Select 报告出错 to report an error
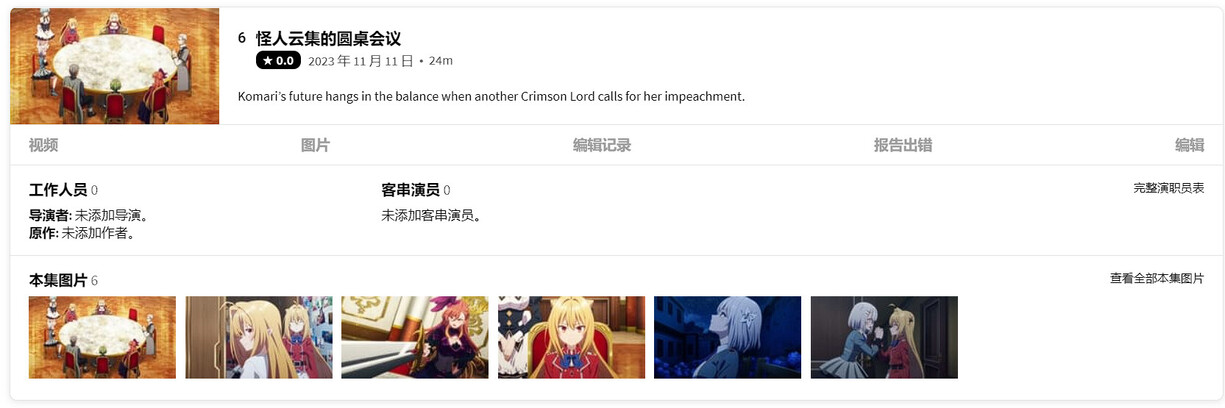The height and width of the screenshot is (408, 1225). [x=903, y=145]
